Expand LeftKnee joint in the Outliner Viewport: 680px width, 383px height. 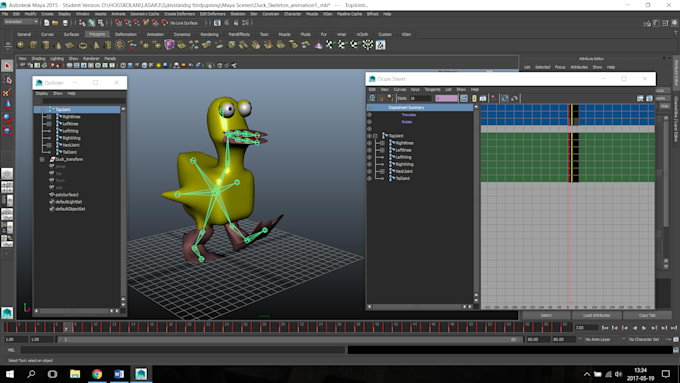coord(49,124)
